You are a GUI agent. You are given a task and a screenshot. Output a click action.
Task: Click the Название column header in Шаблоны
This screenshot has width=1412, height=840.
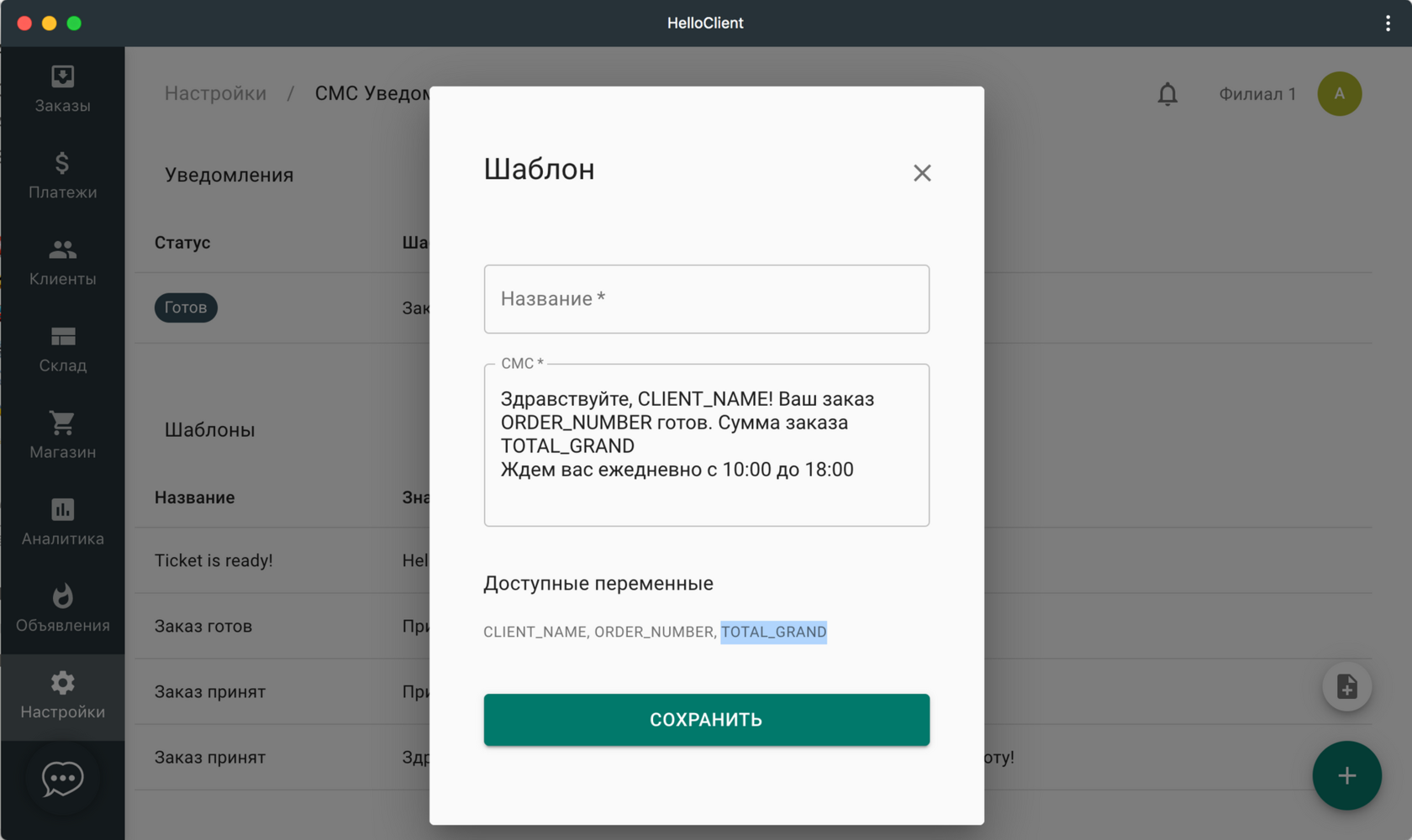tap(194, 497)
